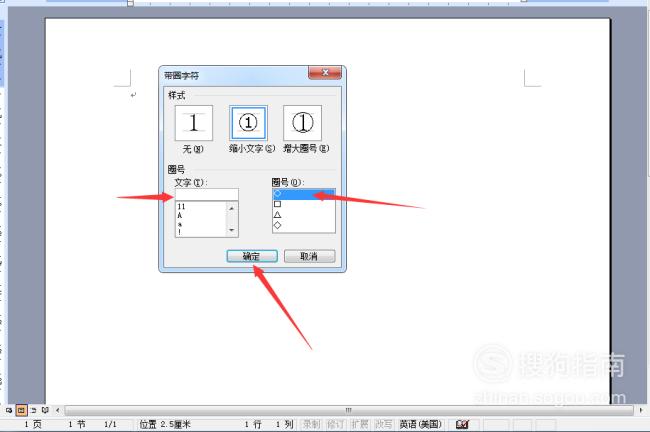Choose the 缩小文字 shrink text style
Viewport: 650px width, 432px height.
tap(248, 123)
